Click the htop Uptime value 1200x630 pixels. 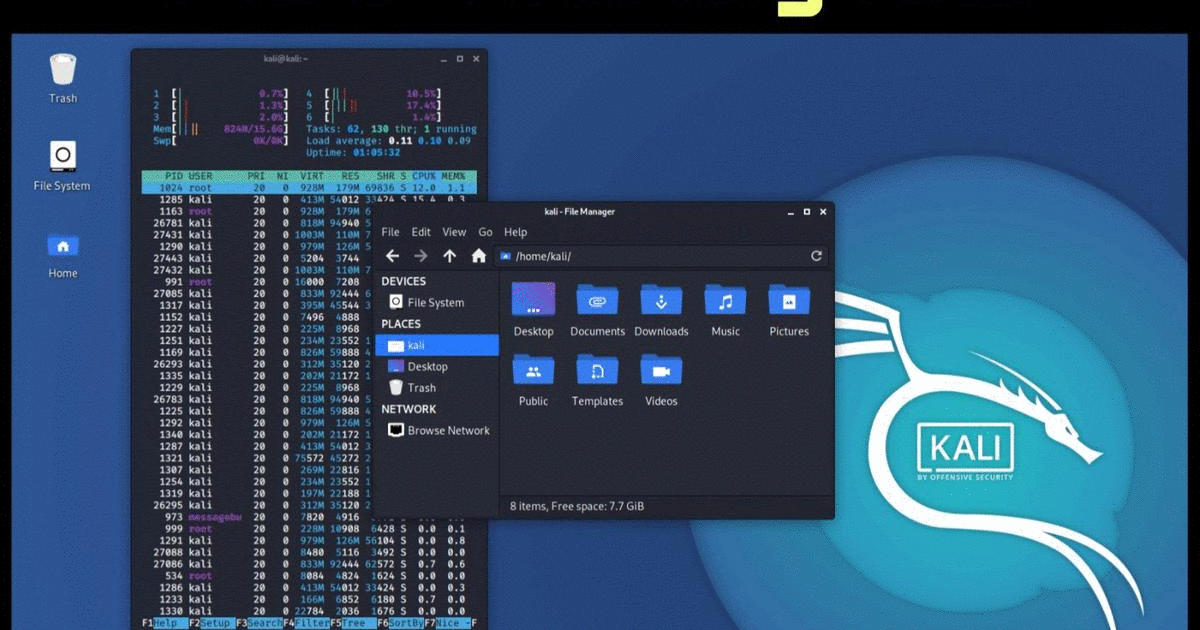377,153
